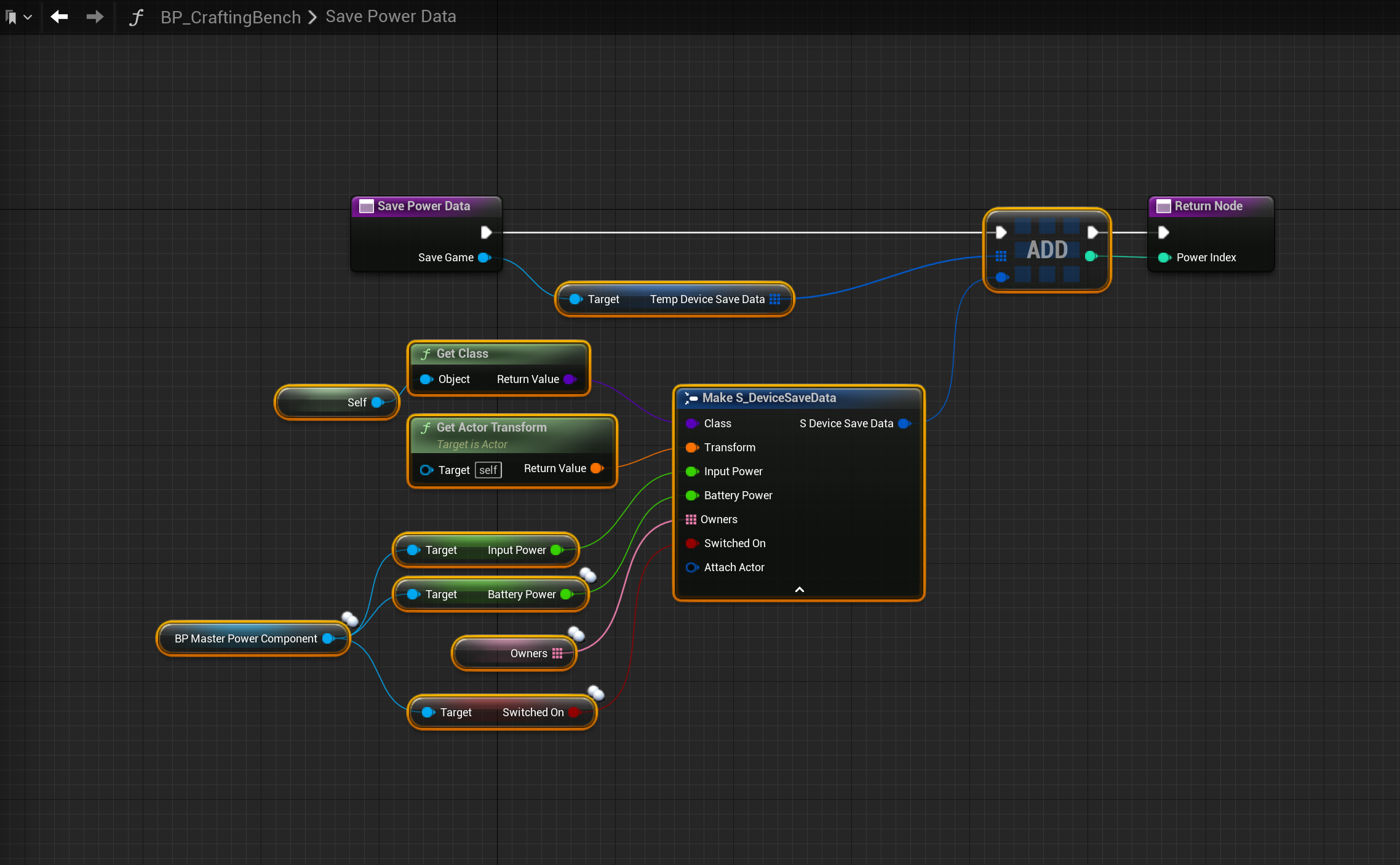Click the Transform orange input pin
The height and width of the screenshot is (865, 1400).
tap(691, 448)
